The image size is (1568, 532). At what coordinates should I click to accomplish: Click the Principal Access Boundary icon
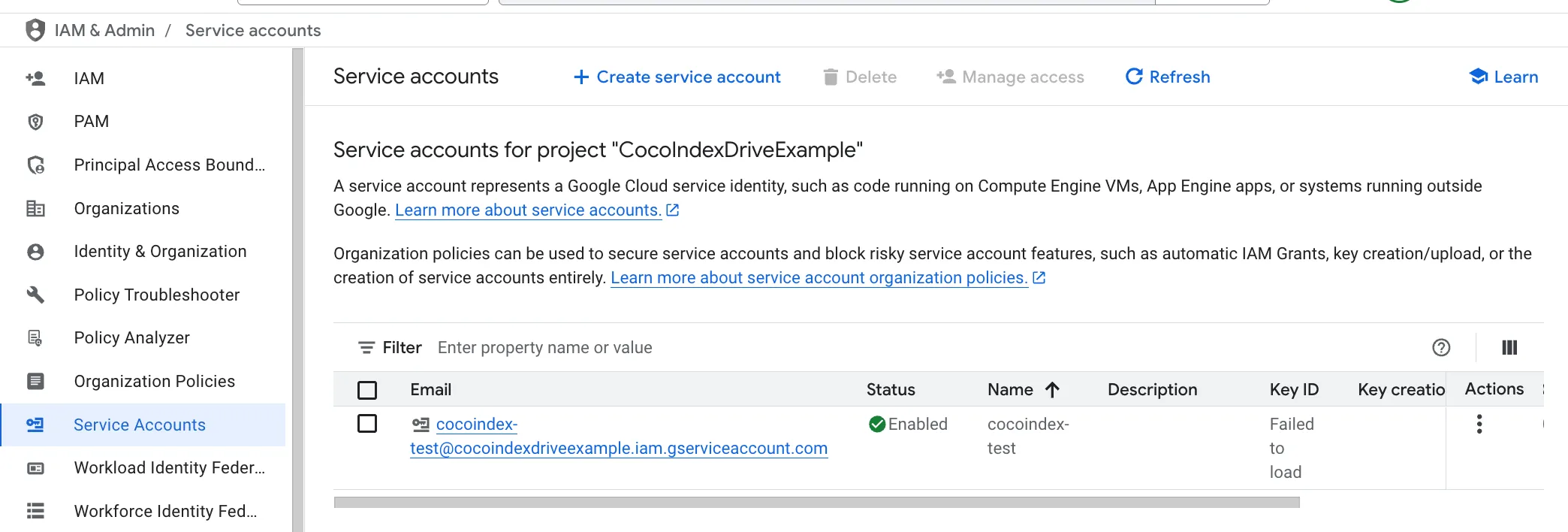[35, 165]
